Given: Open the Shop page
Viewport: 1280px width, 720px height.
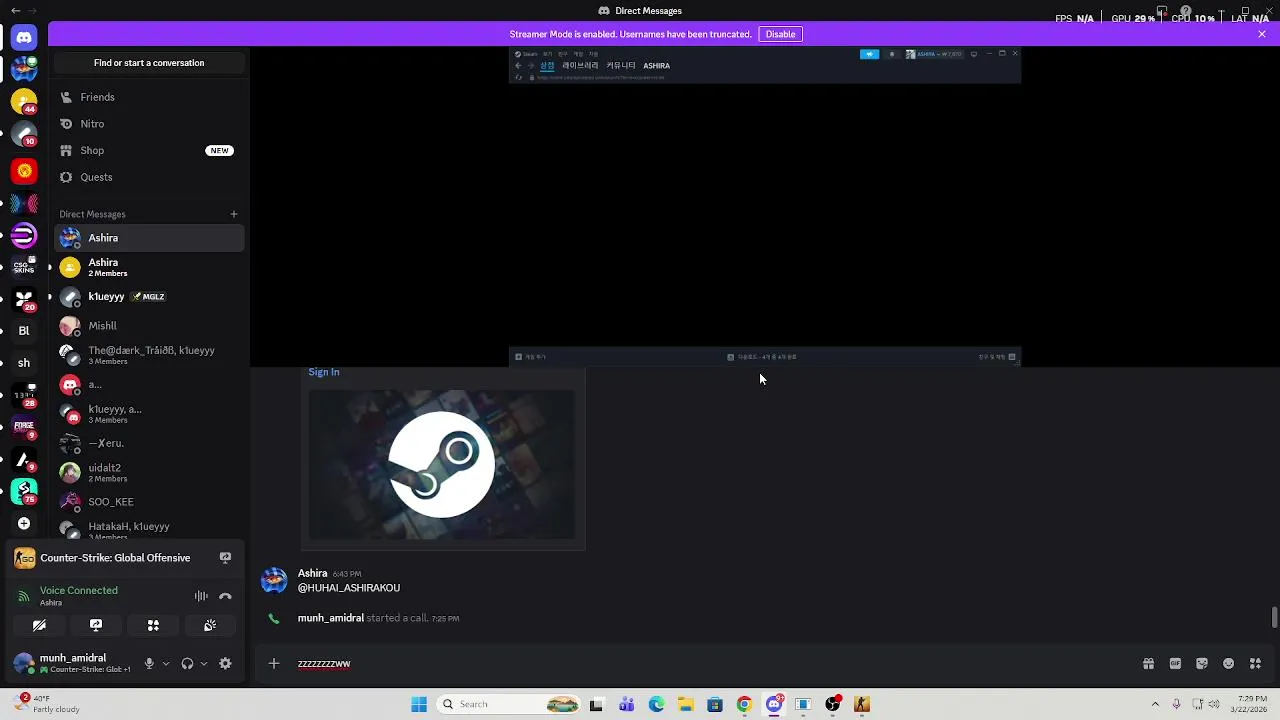Looking at the screenshot, I should tap(149, 150).
